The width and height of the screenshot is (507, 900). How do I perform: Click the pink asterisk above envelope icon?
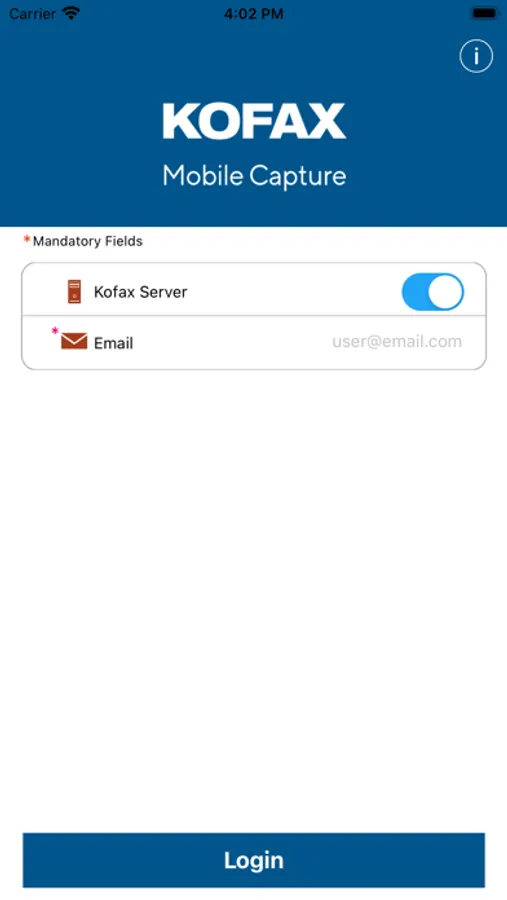click(x=55, y=331)
